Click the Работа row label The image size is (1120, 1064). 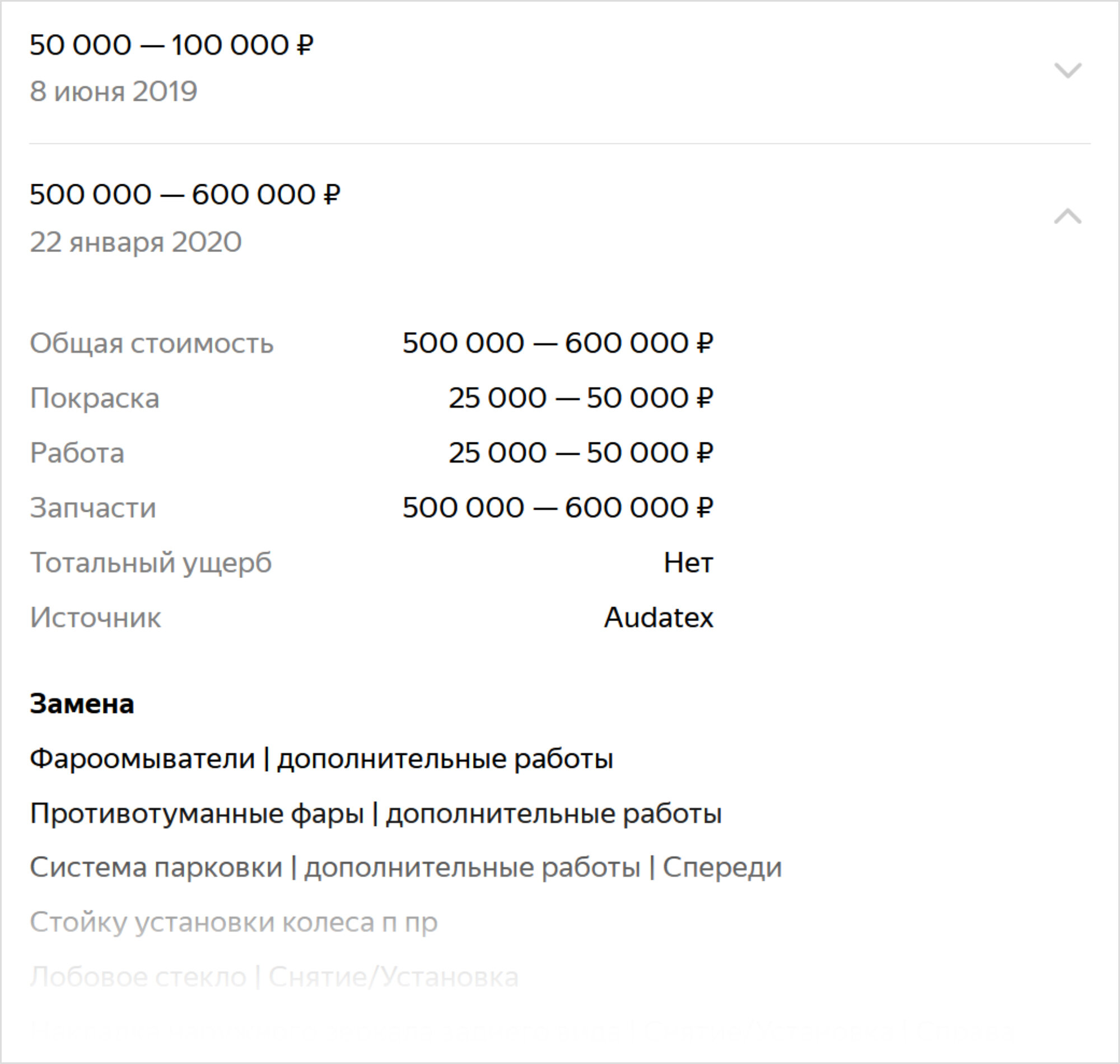(77, 453)
